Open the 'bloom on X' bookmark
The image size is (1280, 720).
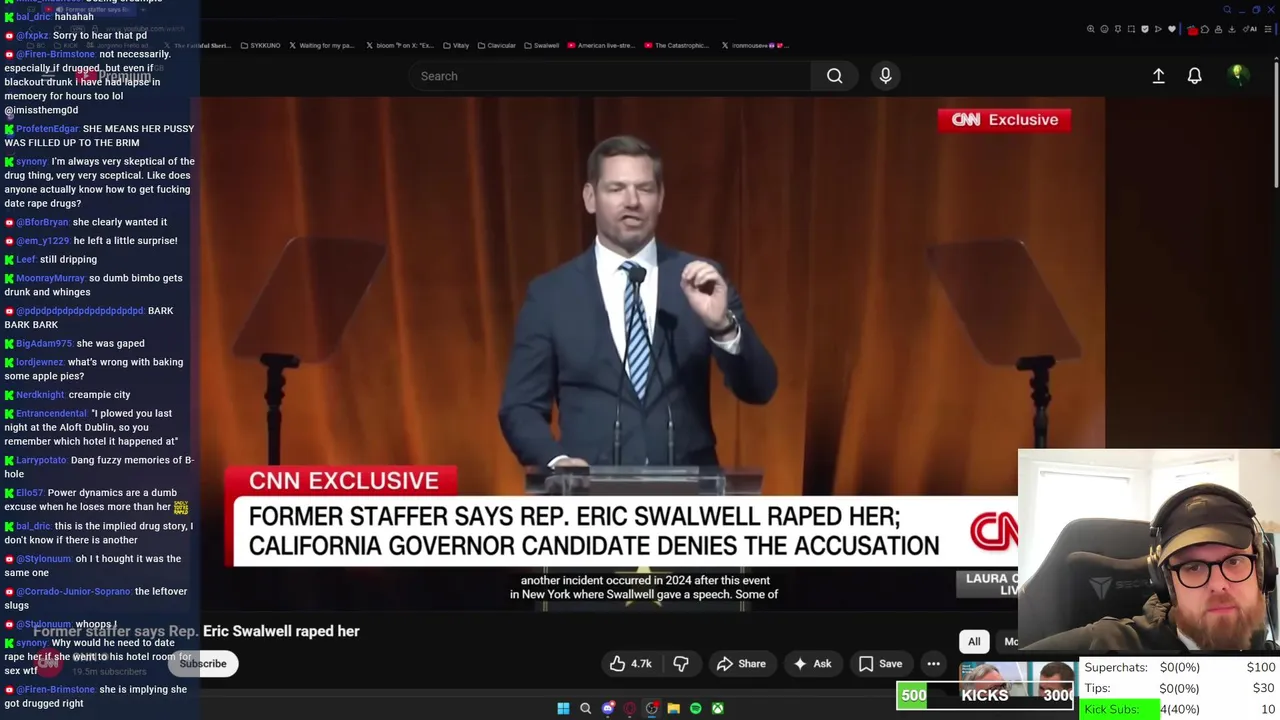coord(400,45)
